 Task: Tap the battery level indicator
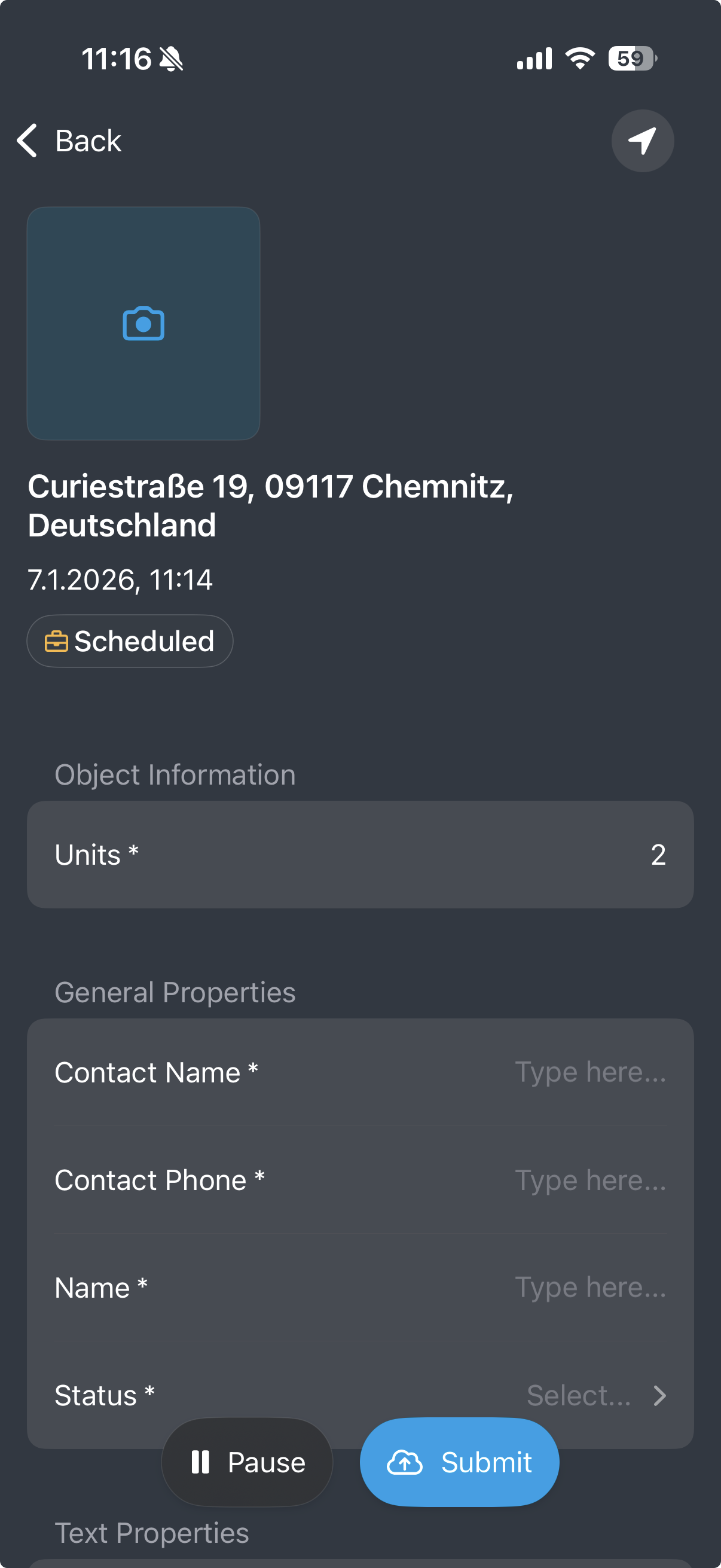point(631,59)
